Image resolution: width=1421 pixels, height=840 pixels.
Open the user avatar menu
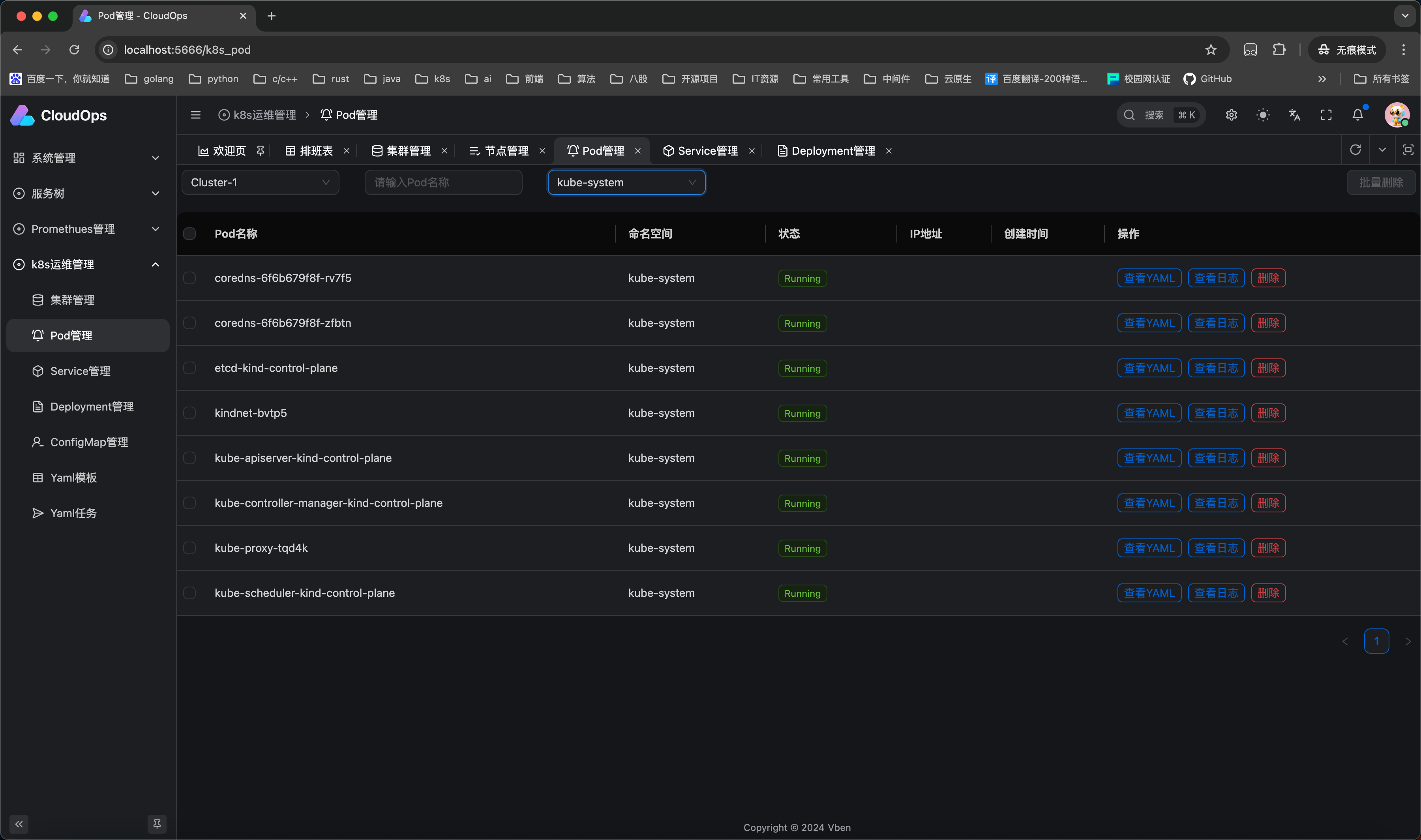pyautogui.click(x=1397, y=115)
